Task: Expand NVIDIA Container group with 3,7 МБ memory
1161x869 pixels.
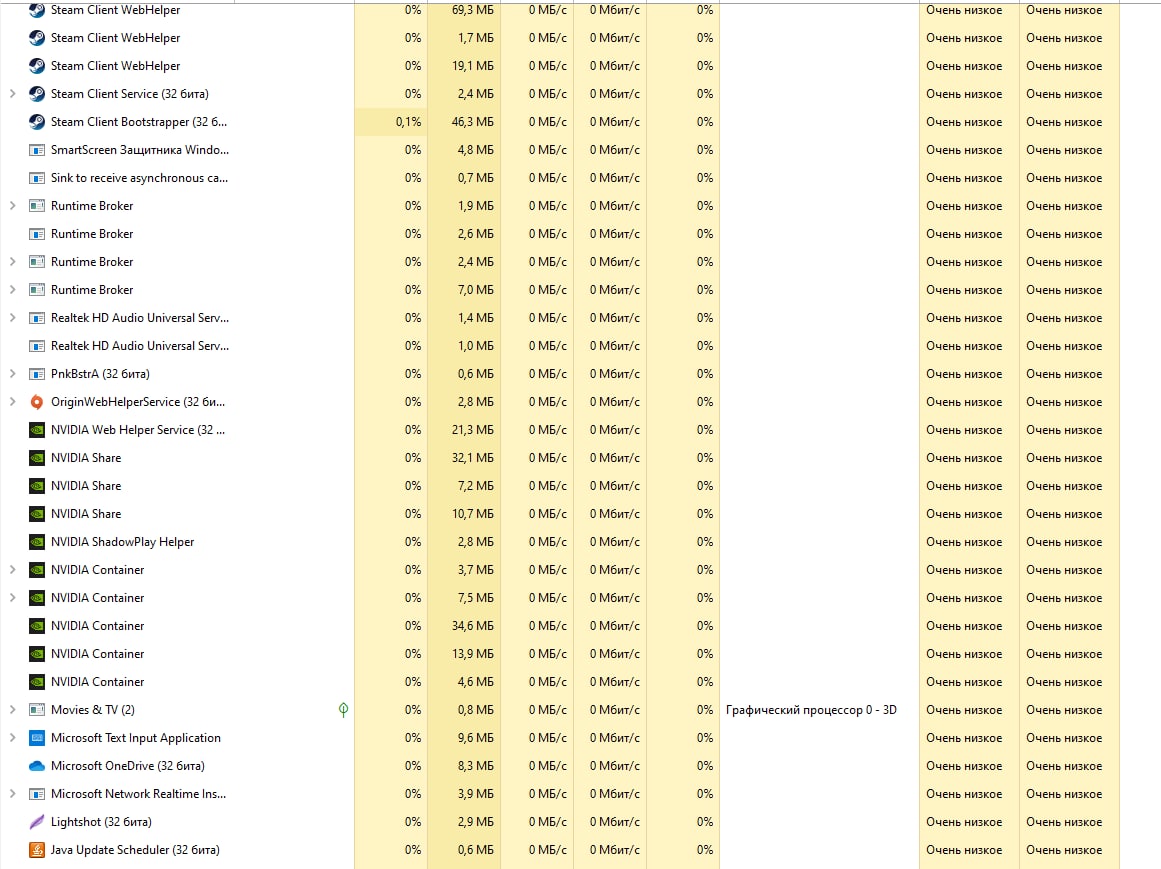Action: [13, 570]
